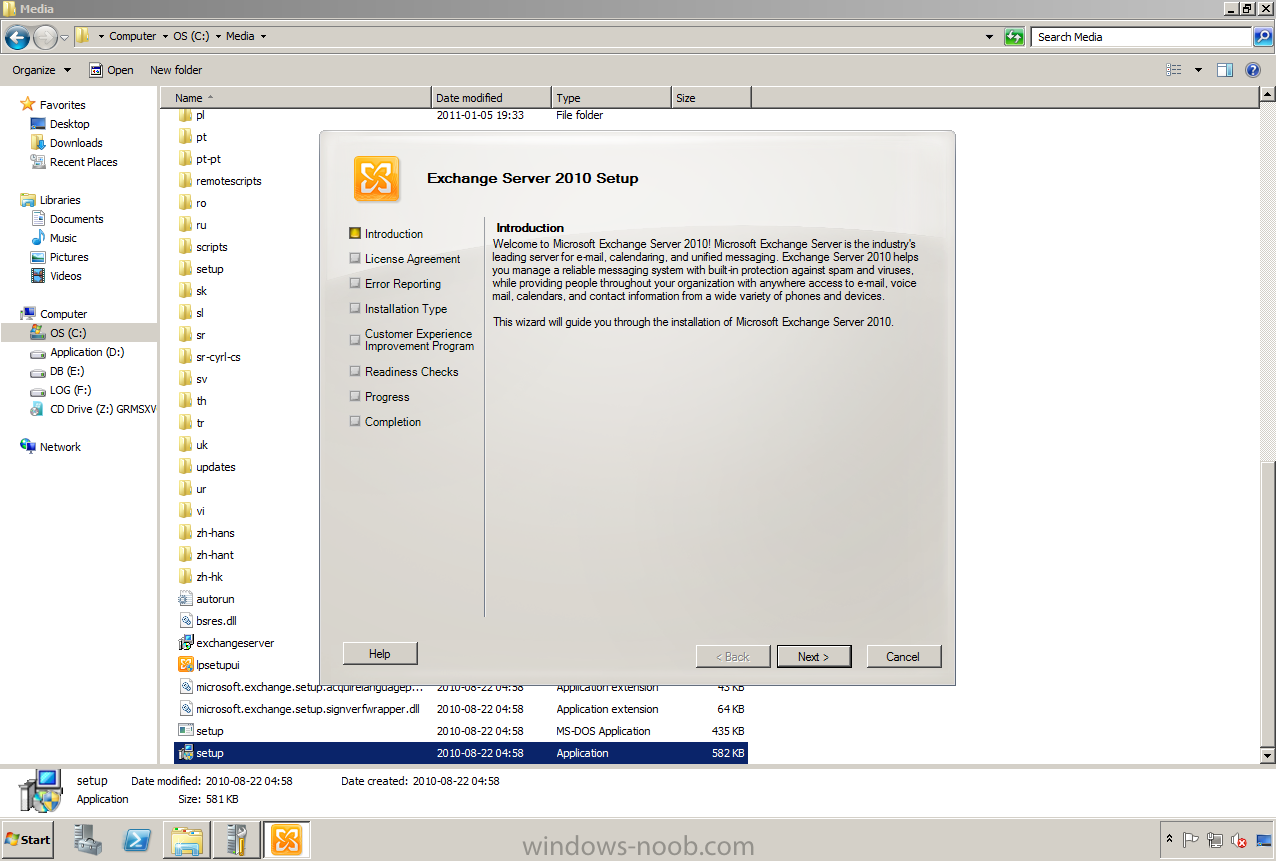The height and width of the screenshot is (861, 1276).
Task: Click Open in the Explorer toolbar
Action: pyautogui.click(x=111, y=70)
